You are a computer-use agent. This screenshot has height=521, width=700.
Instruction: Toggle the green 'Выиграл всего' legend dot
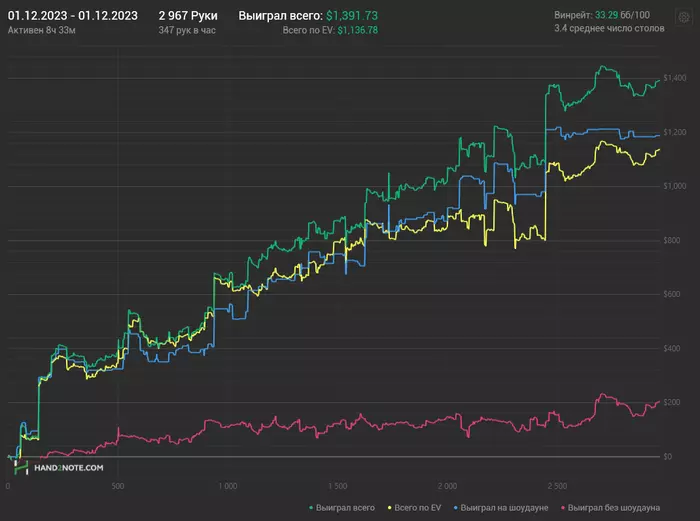click(x=311, y=508)
